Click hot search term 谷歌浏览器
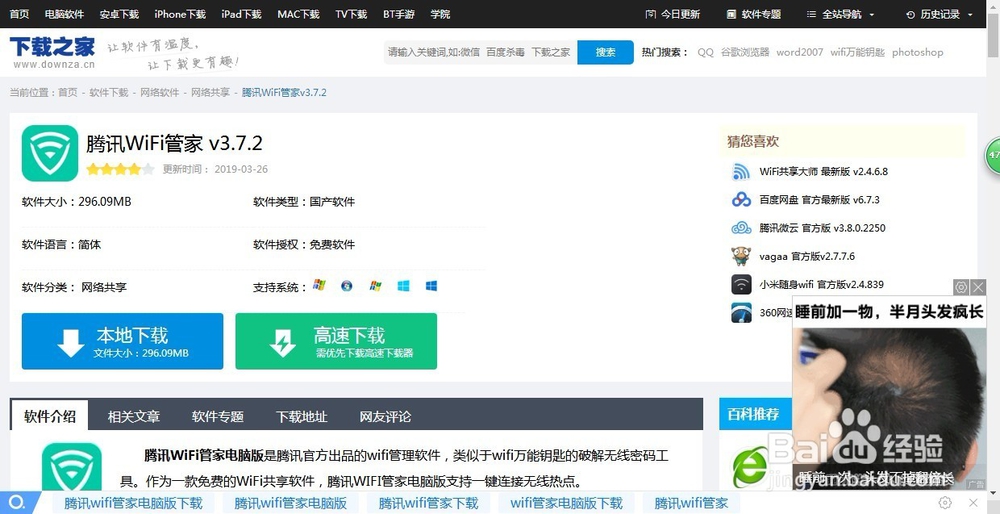This screenshot has height=514, width=1000. coord(745,52)
